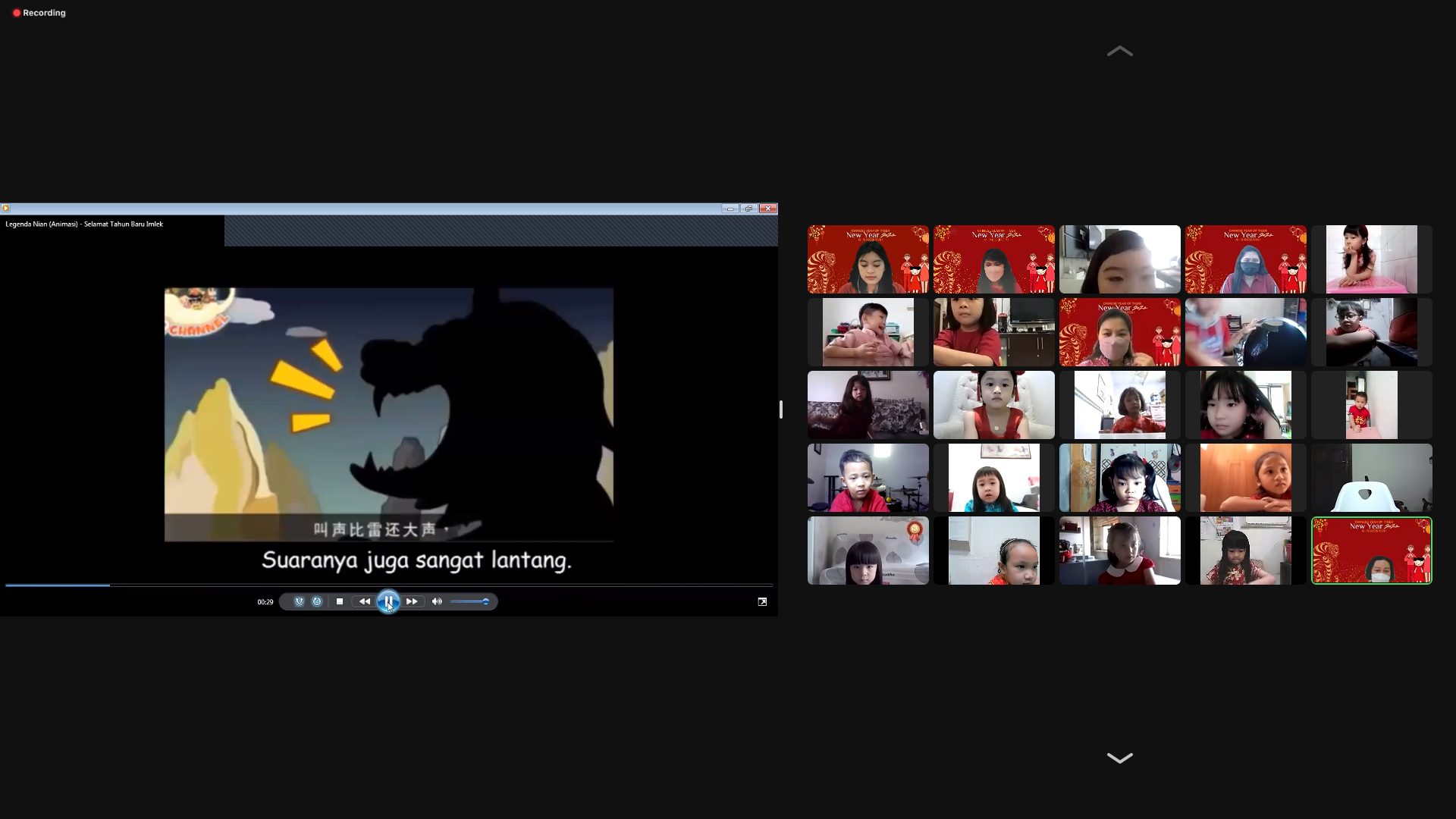
Task: Switch media player to full screen view
Action: (x=762, y=601)
